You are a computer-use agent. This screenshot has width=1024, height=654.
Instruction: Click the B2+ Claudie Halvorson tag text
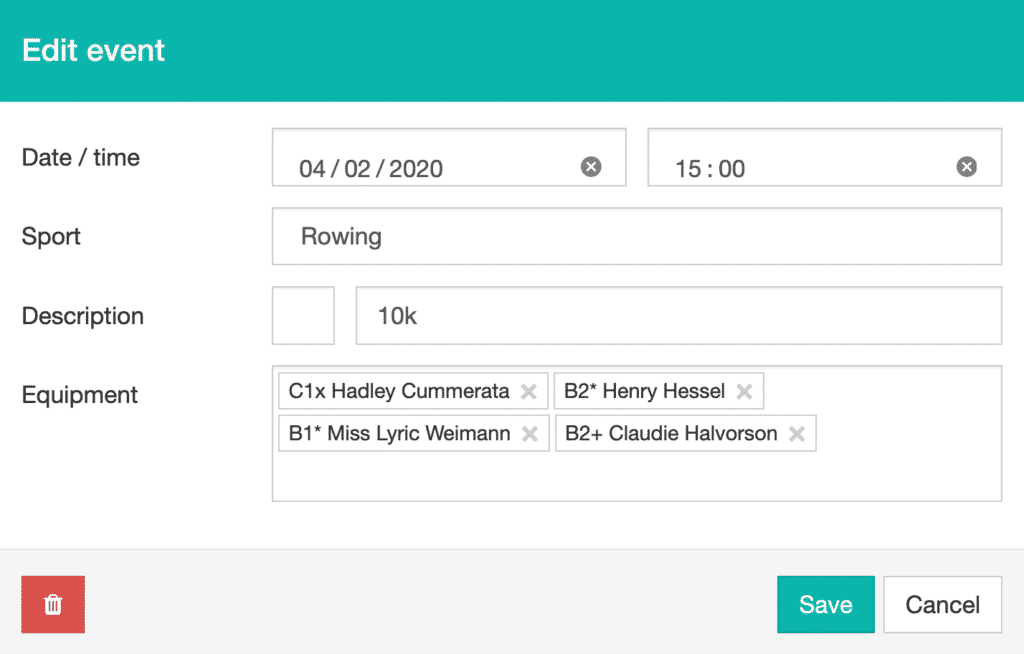671,434
